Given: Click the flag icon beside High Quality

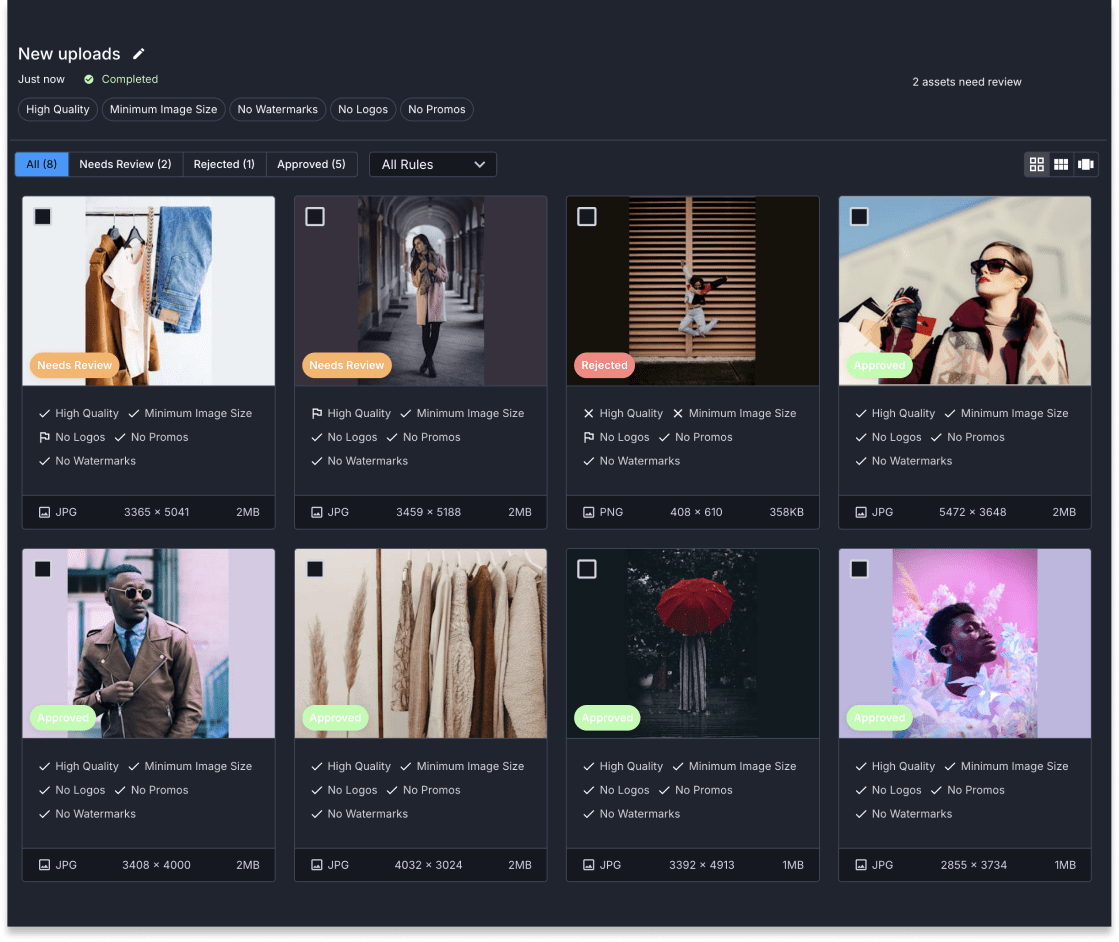Looking at the screenshot, I should tap(316, 413).
